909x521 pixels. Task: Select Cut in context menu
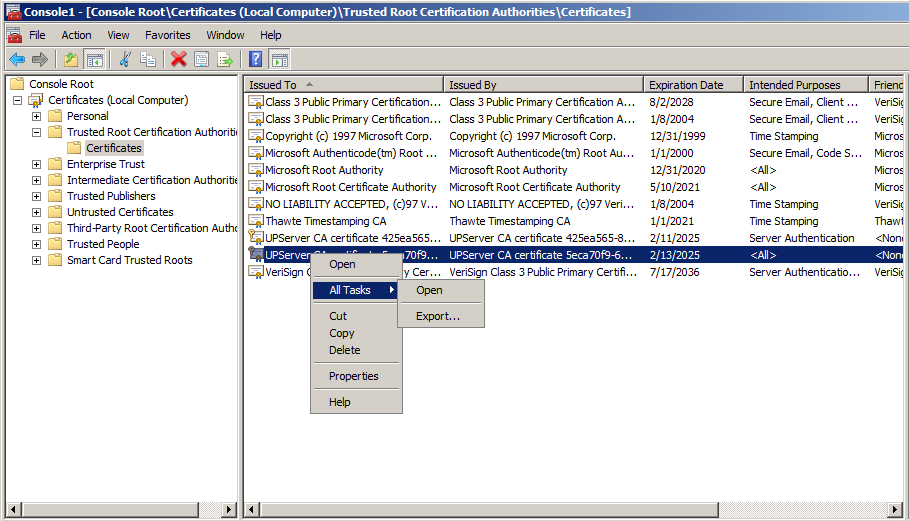(x=356, y=316)
